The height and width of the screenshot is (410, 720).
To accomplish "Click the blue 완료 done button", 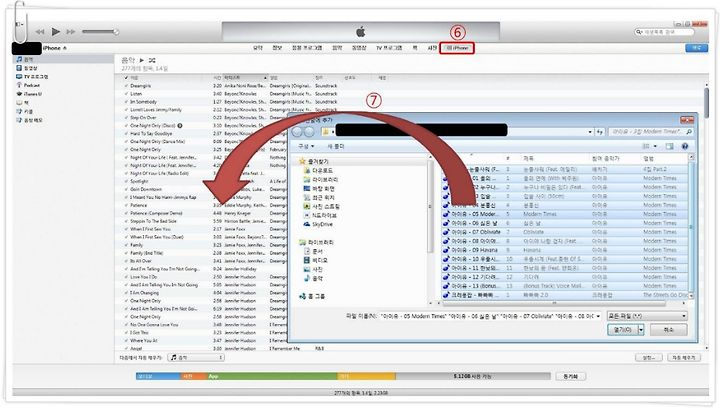I will (697, 48).
